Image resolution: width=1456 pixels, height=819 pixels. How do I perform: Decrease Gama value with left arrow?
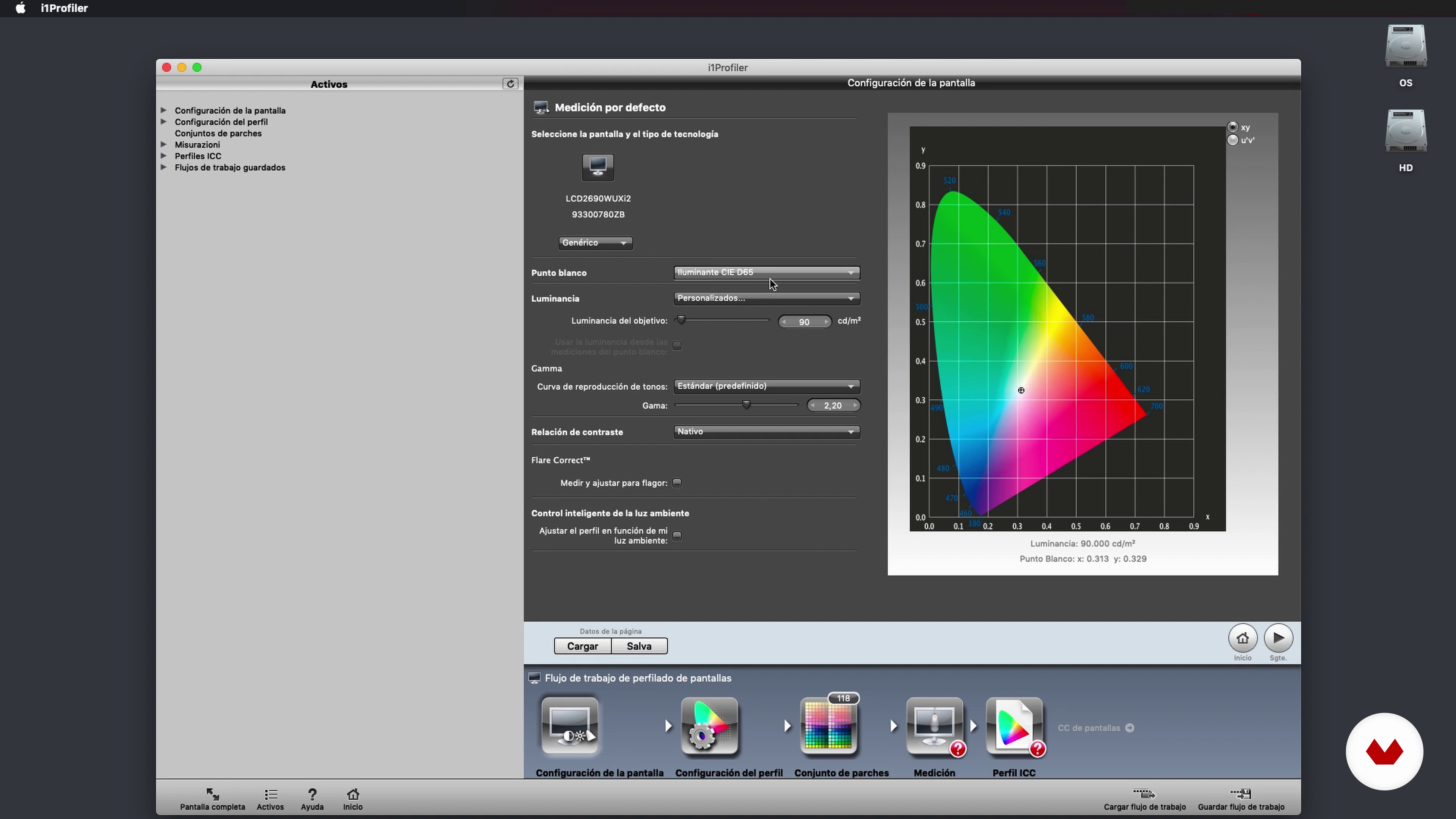click(813, 405)
